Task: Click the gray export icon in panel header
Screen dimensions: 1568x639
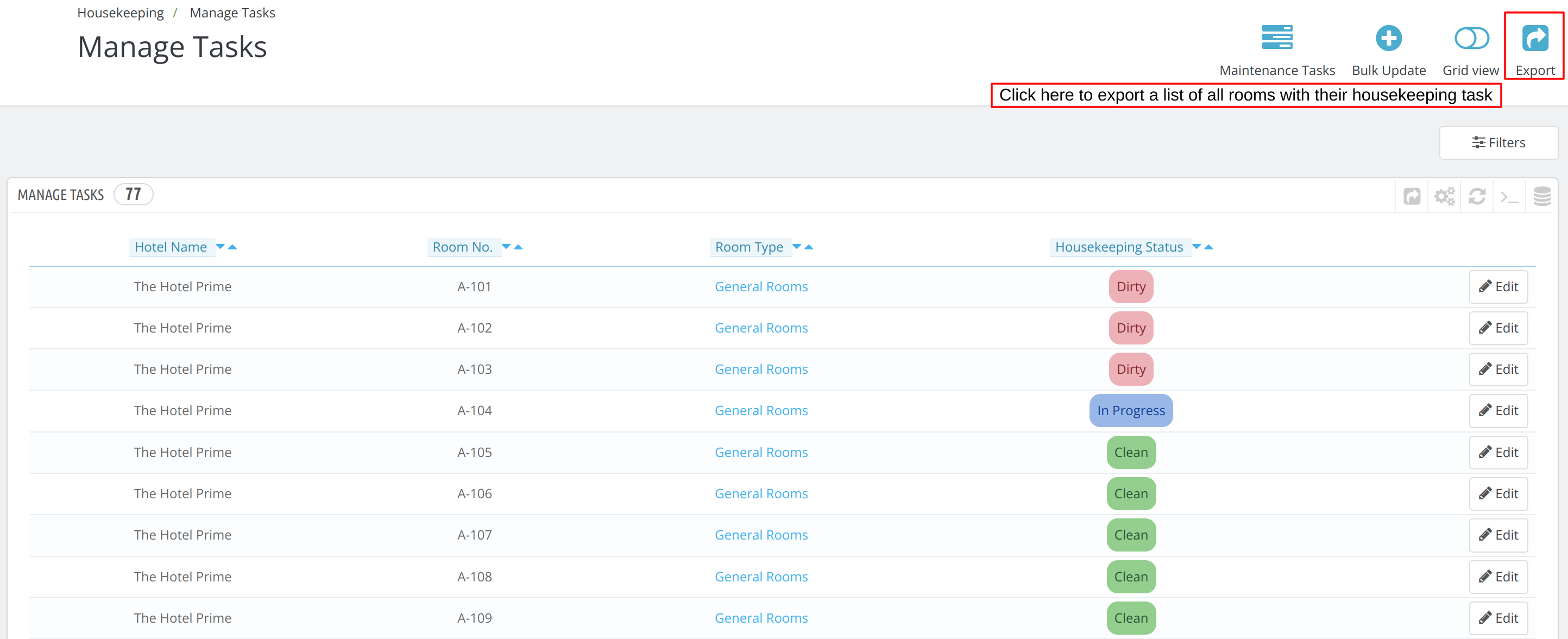Action: tap(1412, 196)
